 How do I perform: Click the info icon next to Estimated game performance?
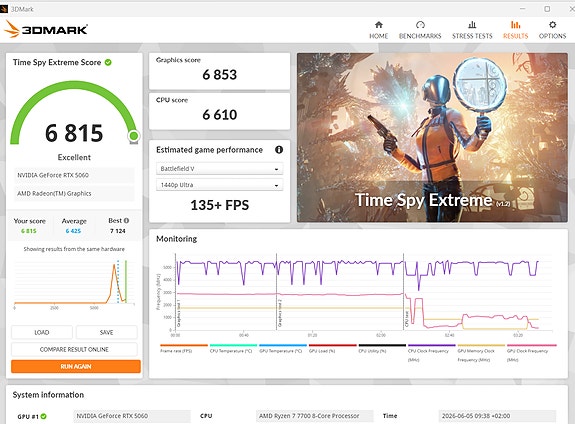(279, 150)
